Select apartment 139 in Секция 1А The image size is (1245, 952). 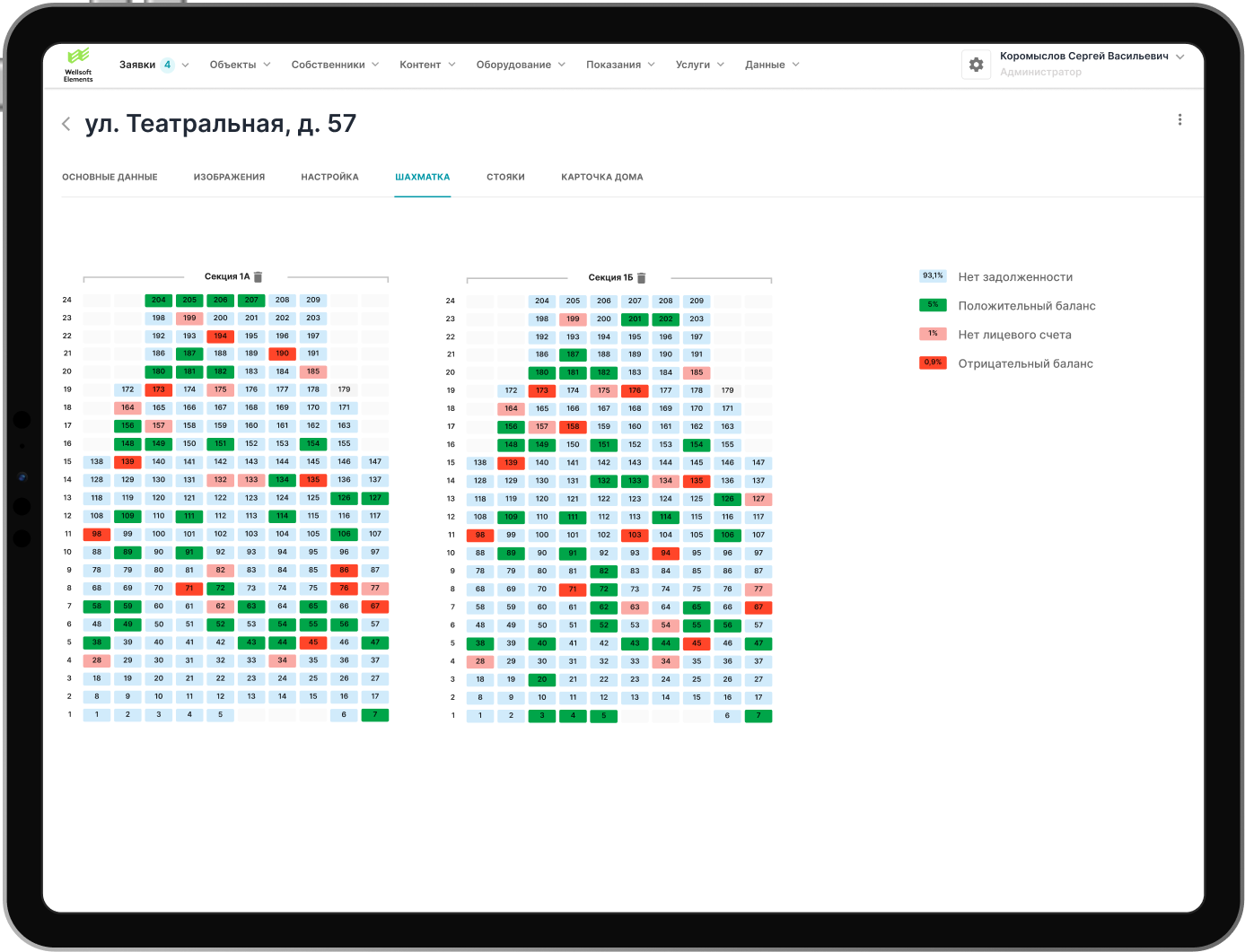coord(128,462)
